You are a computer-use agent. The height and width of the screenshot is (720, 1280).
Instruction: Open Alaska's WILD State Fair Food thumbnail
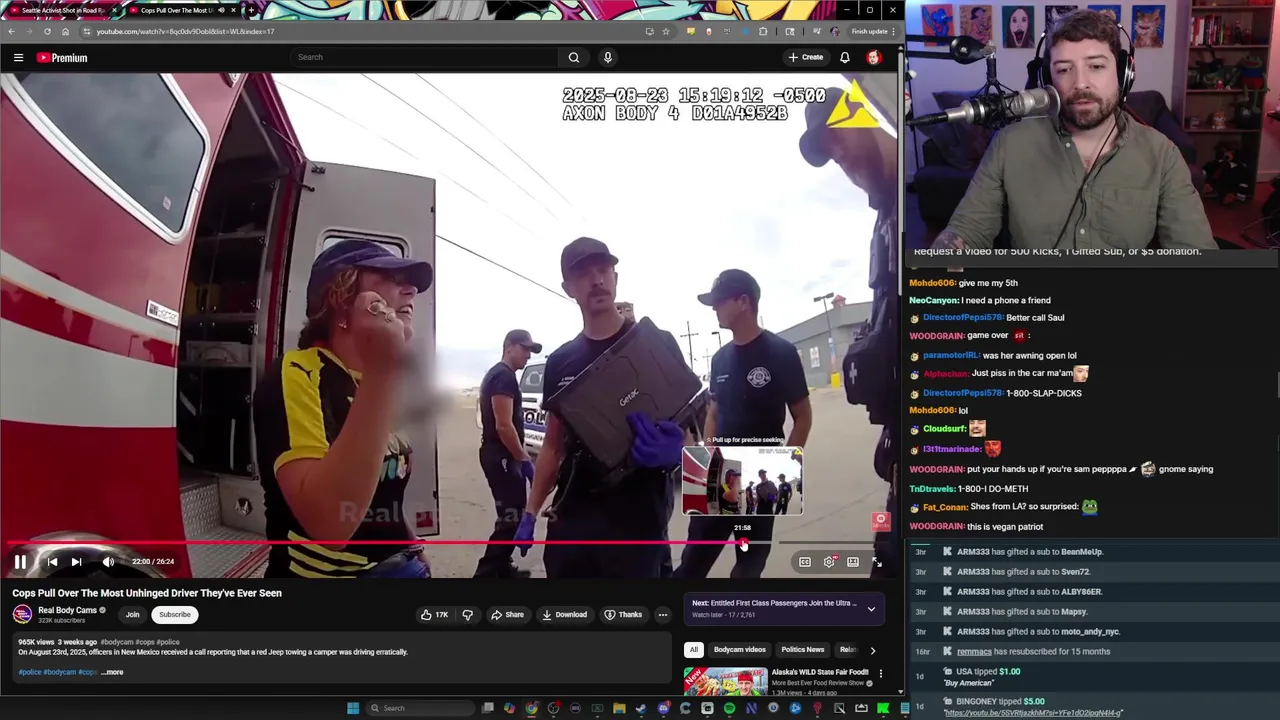pos(725,682)
